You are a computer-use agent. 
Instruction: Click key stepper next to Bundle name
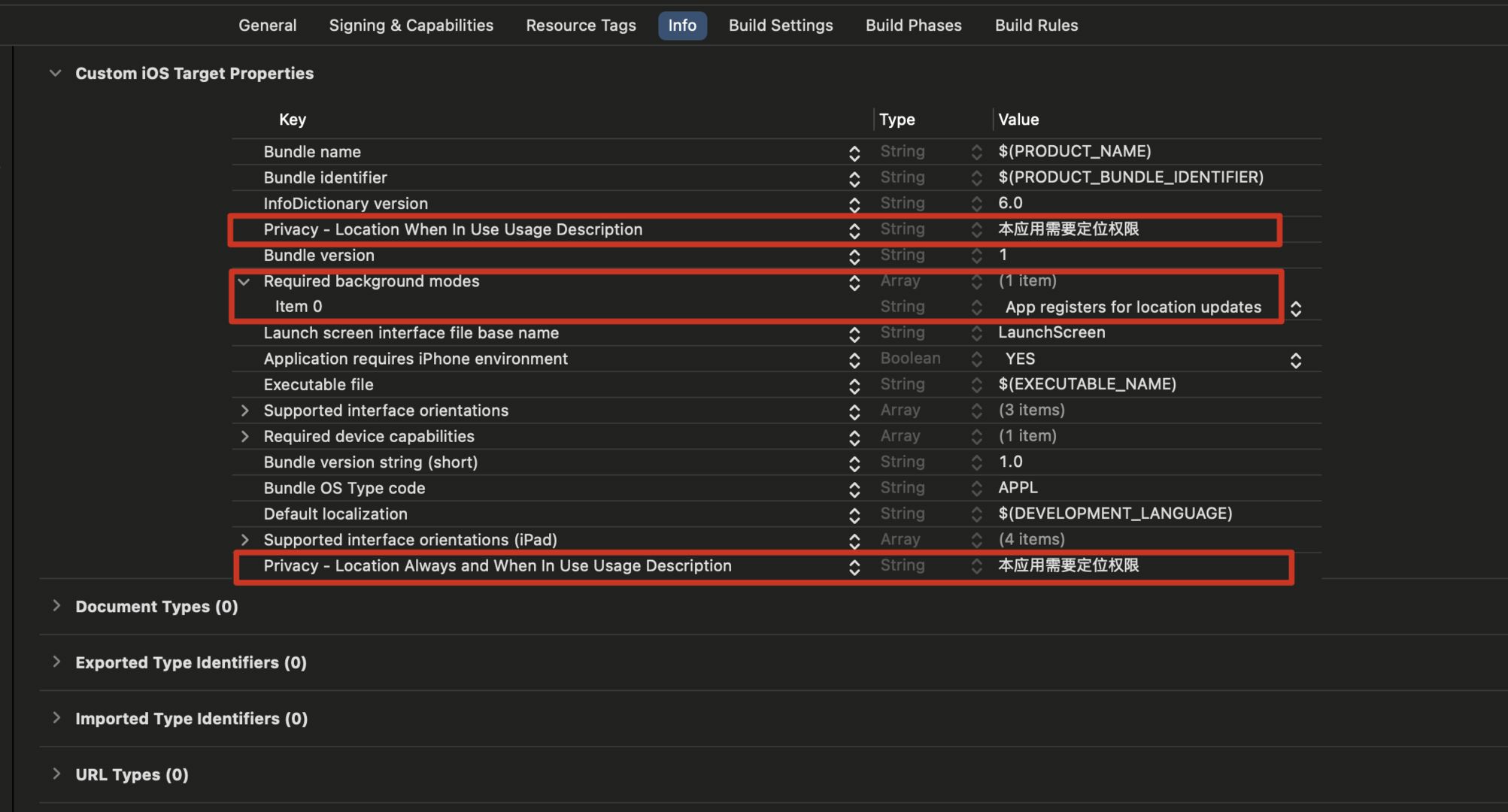point(854,153)
